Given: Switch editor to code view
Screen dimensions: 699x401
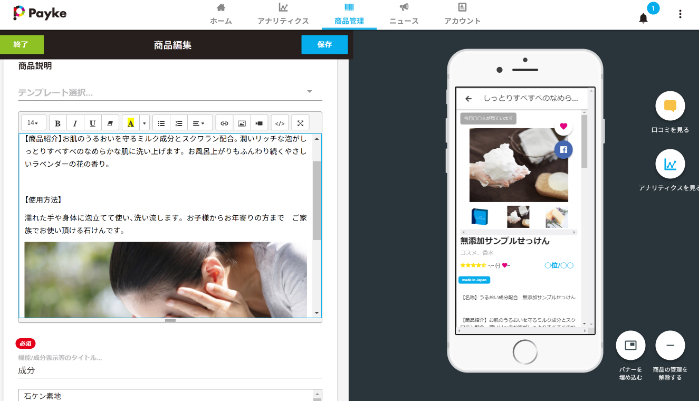Looking at the screenshot, I should tap(279, 123).
